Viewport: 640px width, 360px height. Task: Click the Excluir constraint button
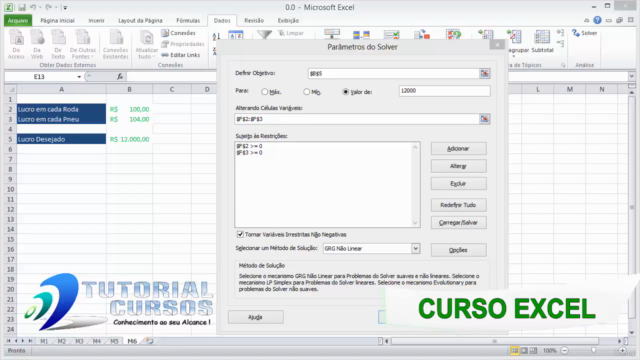[x=458, y=184]
